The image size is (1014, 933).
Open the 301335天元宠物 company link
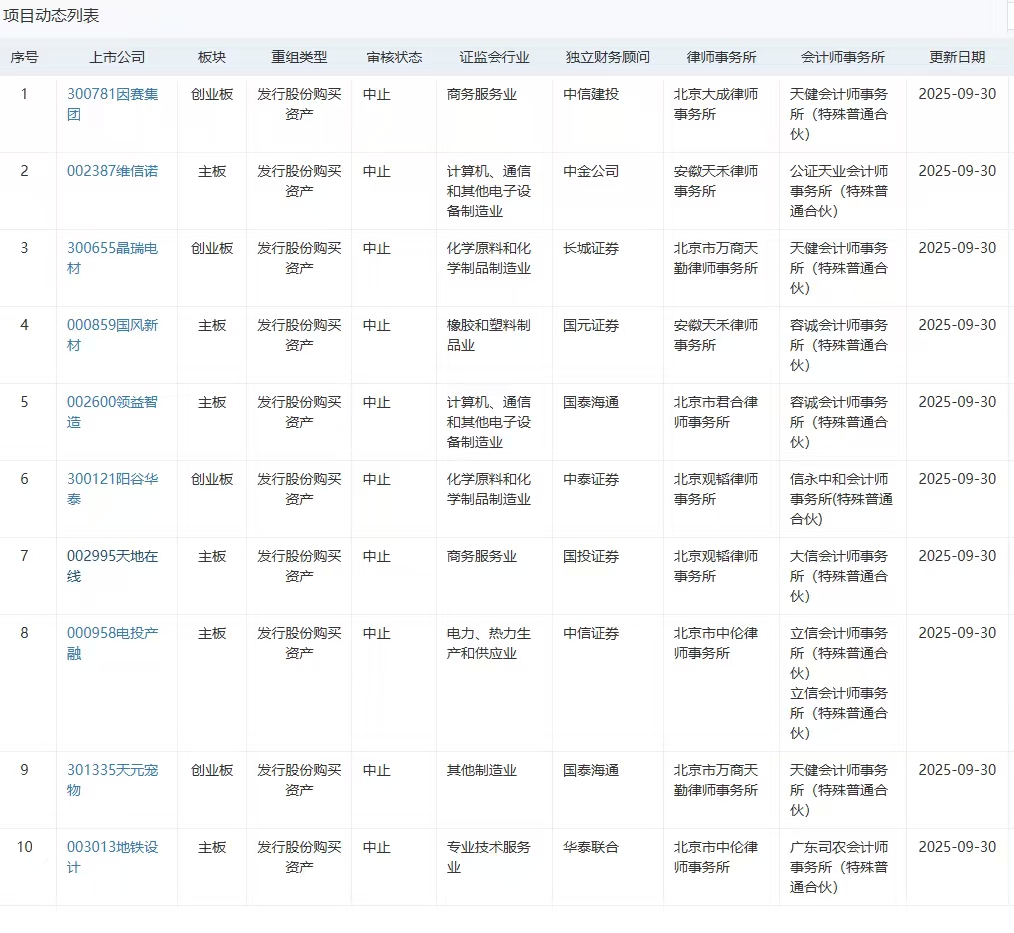pos(113,780)
